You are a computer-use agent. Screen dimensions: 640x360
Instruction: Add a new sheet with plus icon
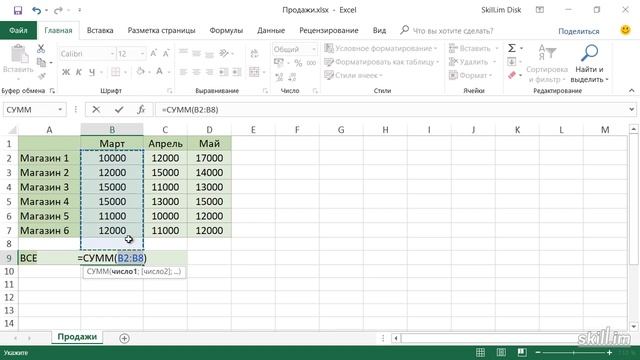[124, 338]
